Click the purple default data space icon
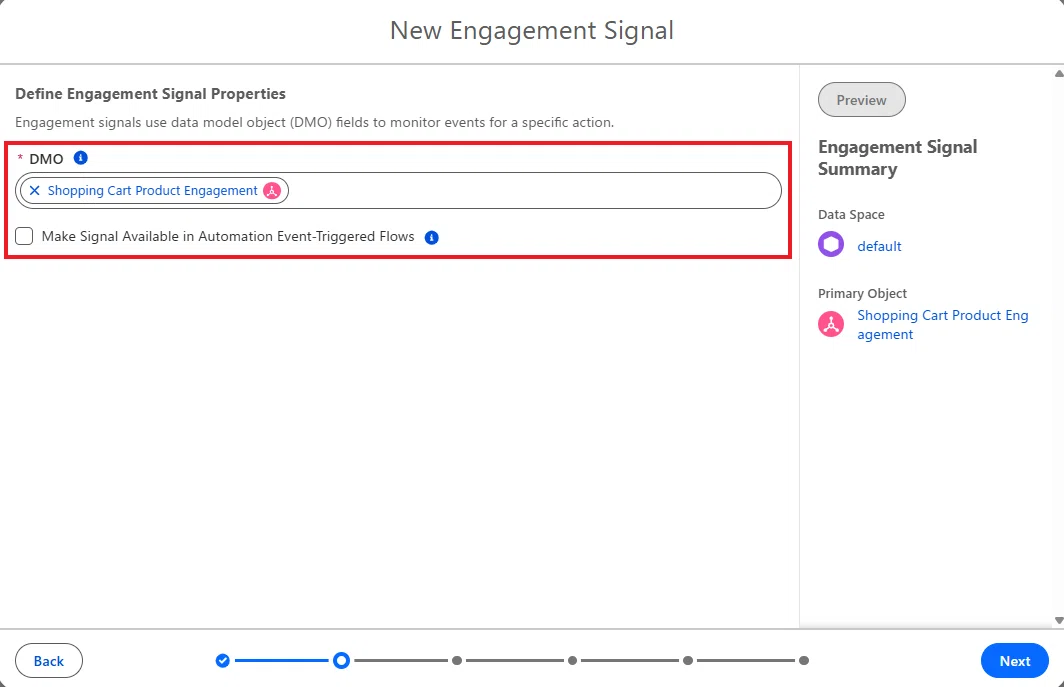1064x687 pixels. (x=831, y=244)
